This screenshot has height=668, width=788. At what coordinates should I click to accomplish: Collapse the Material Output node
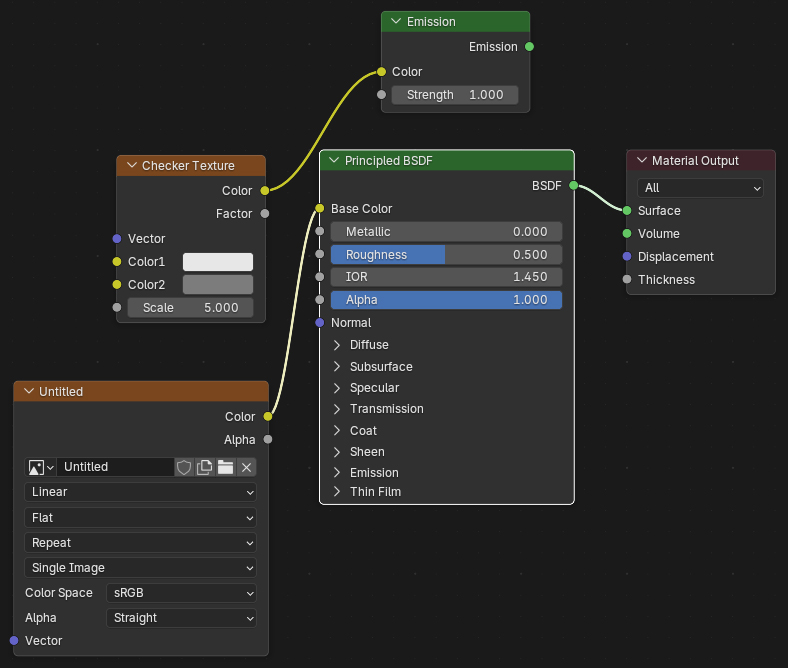(640, 161)
